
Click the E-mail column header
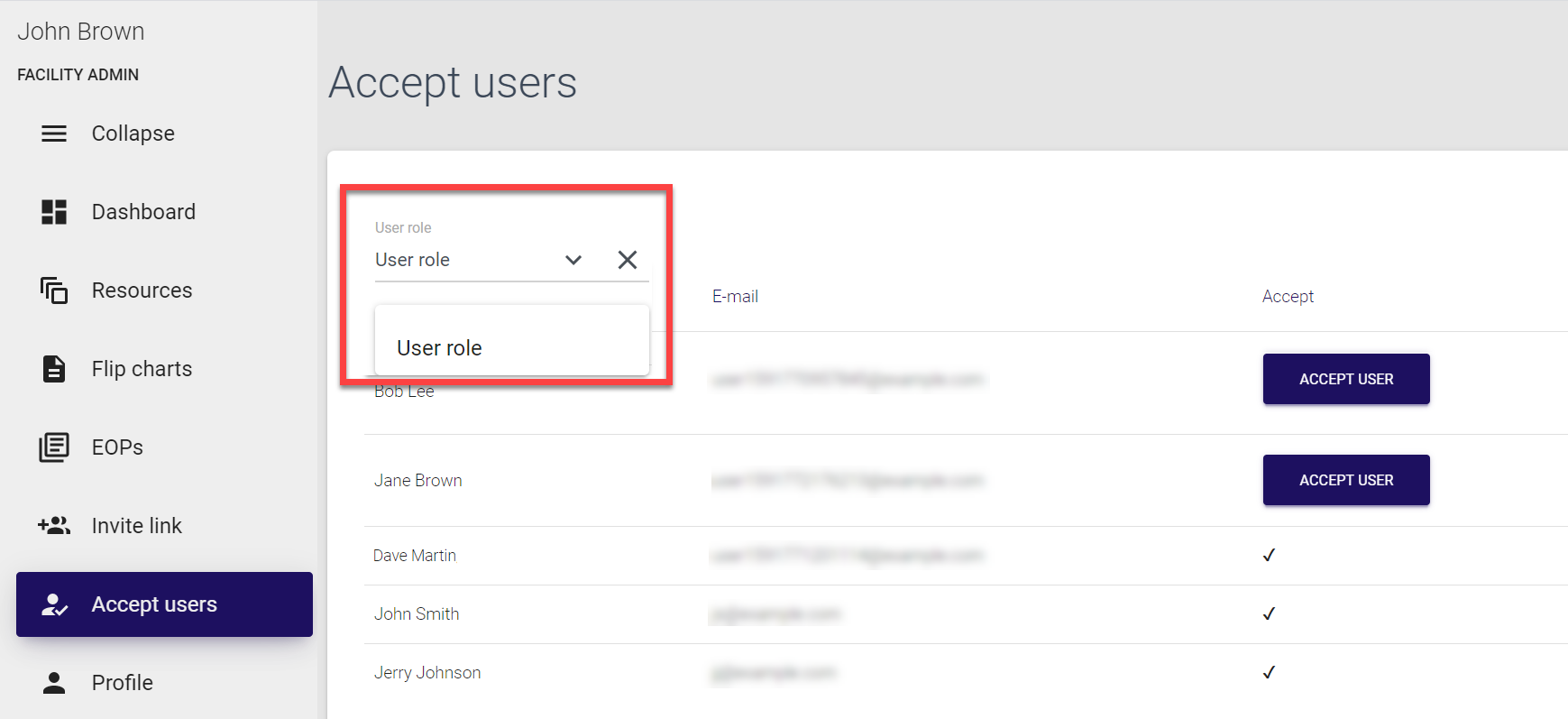pos(735,297)
